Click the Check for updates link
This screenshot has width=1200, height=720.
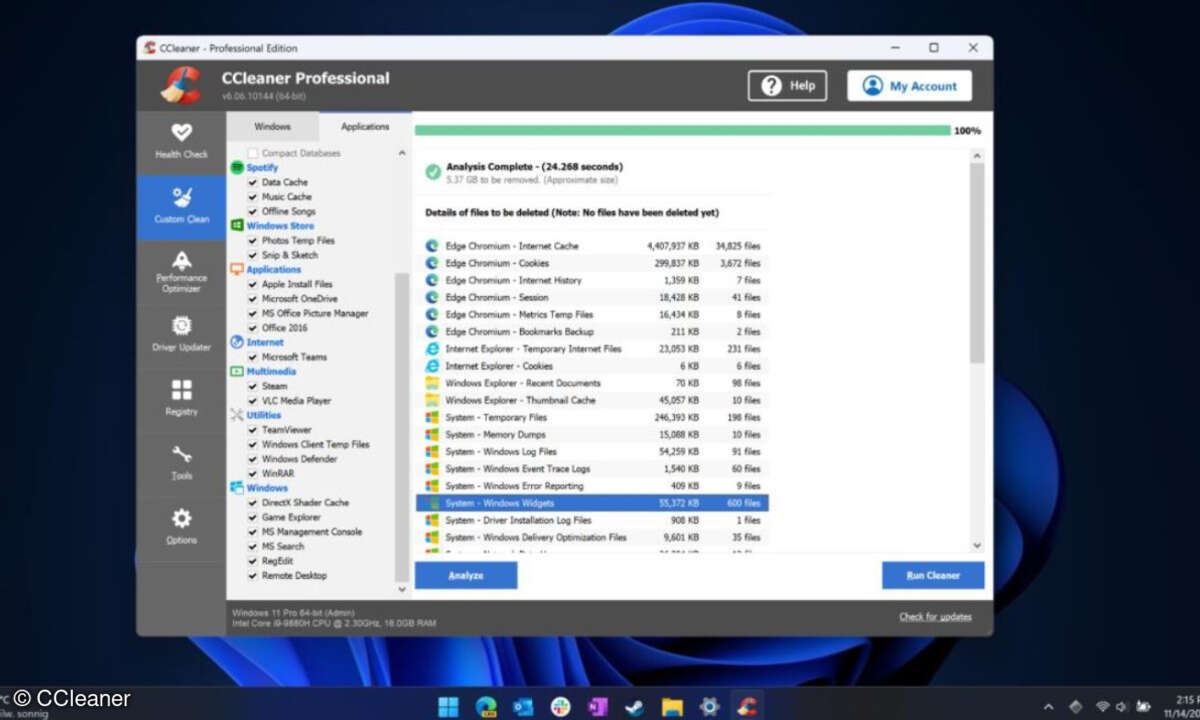(935, 617)
